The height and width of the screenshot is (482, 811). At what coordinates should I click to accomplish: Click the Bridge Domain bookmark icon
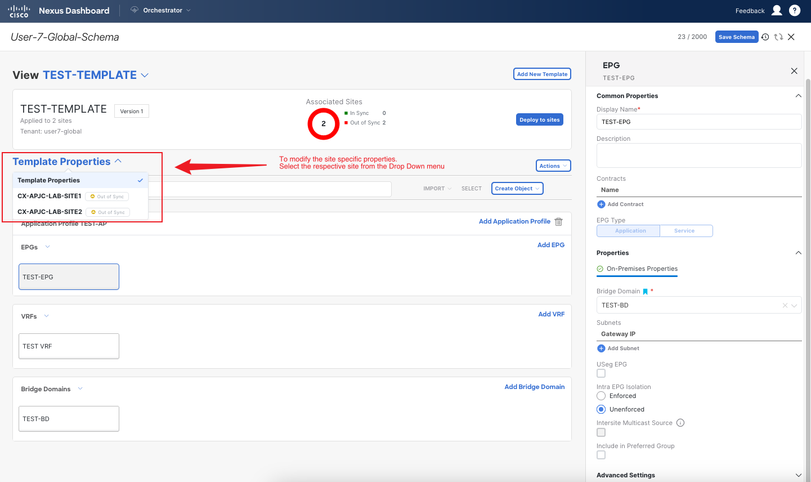pos(645,291)
